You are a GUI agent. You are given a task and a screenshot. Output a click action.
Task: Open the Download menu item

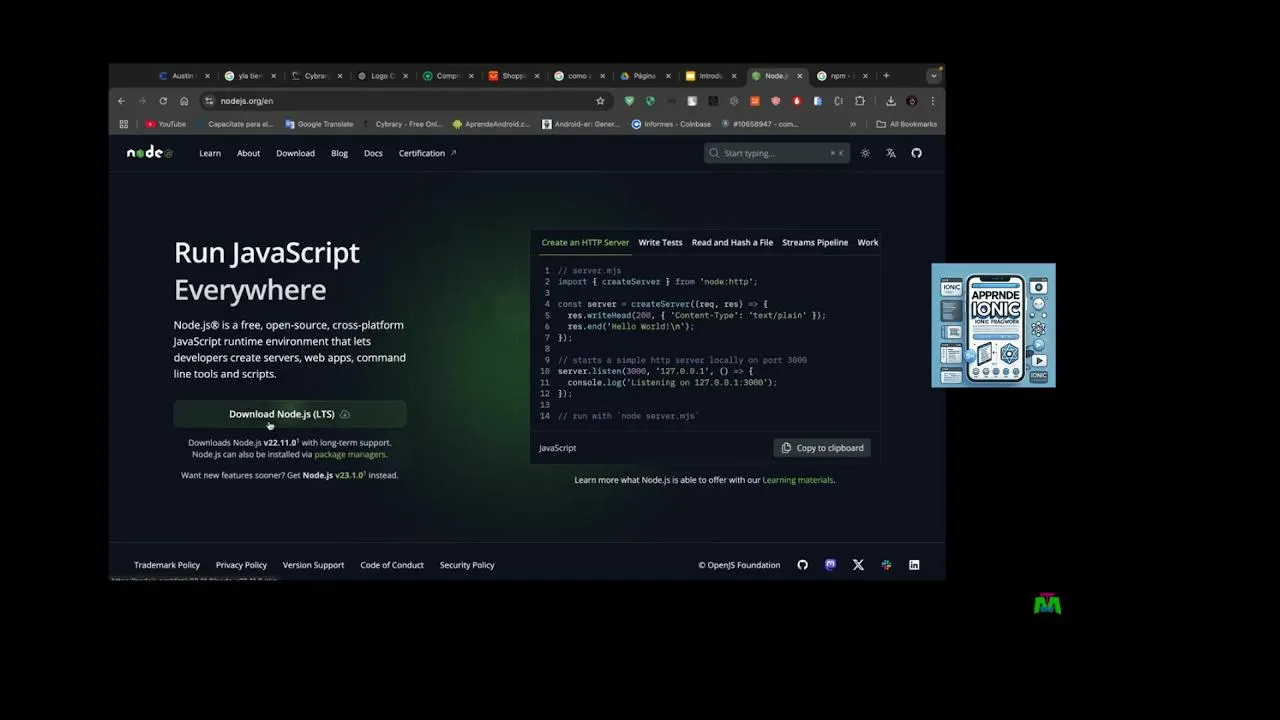coord(295,153)
